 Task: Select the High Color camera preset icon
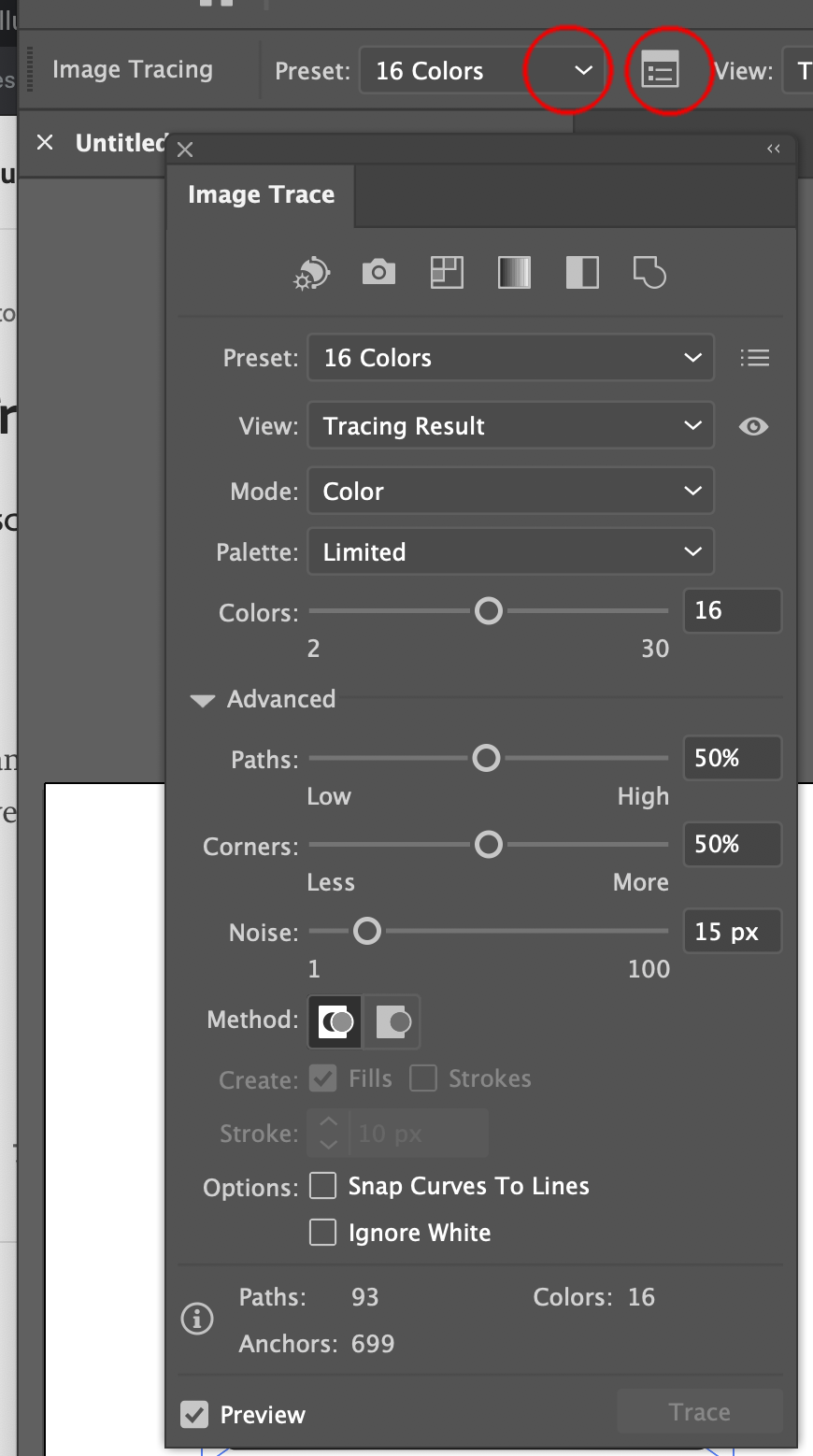point(378,273)
